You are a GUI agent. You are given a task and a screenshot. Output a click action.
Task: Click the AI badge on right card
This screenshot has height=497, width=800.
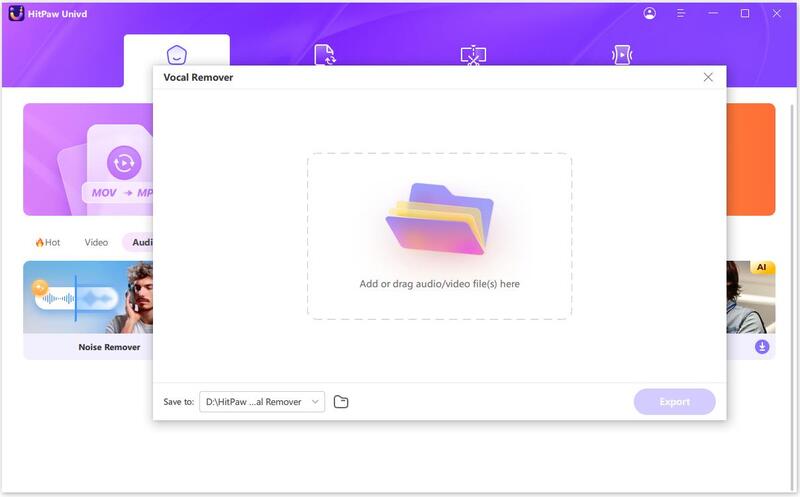pyautogui.click(x=762, y=267)
